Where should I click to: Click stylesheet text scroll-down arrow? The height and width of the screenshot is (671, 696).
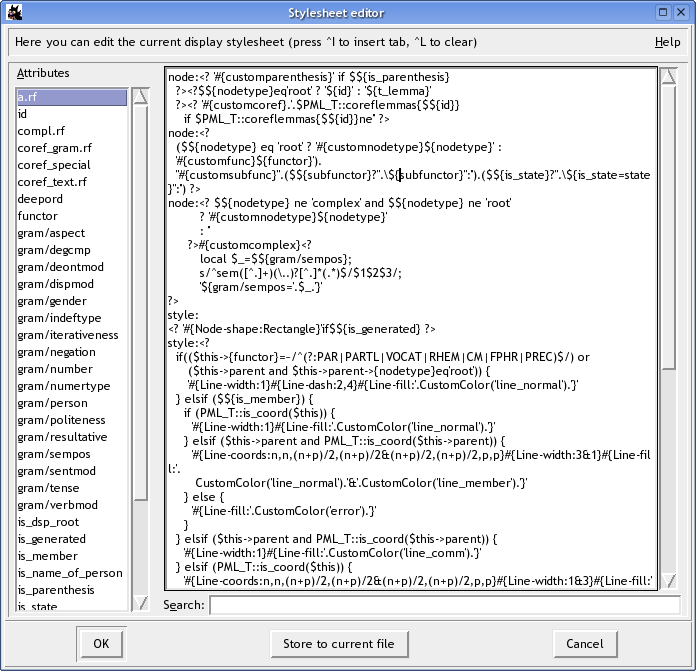(x=668, y=580)
